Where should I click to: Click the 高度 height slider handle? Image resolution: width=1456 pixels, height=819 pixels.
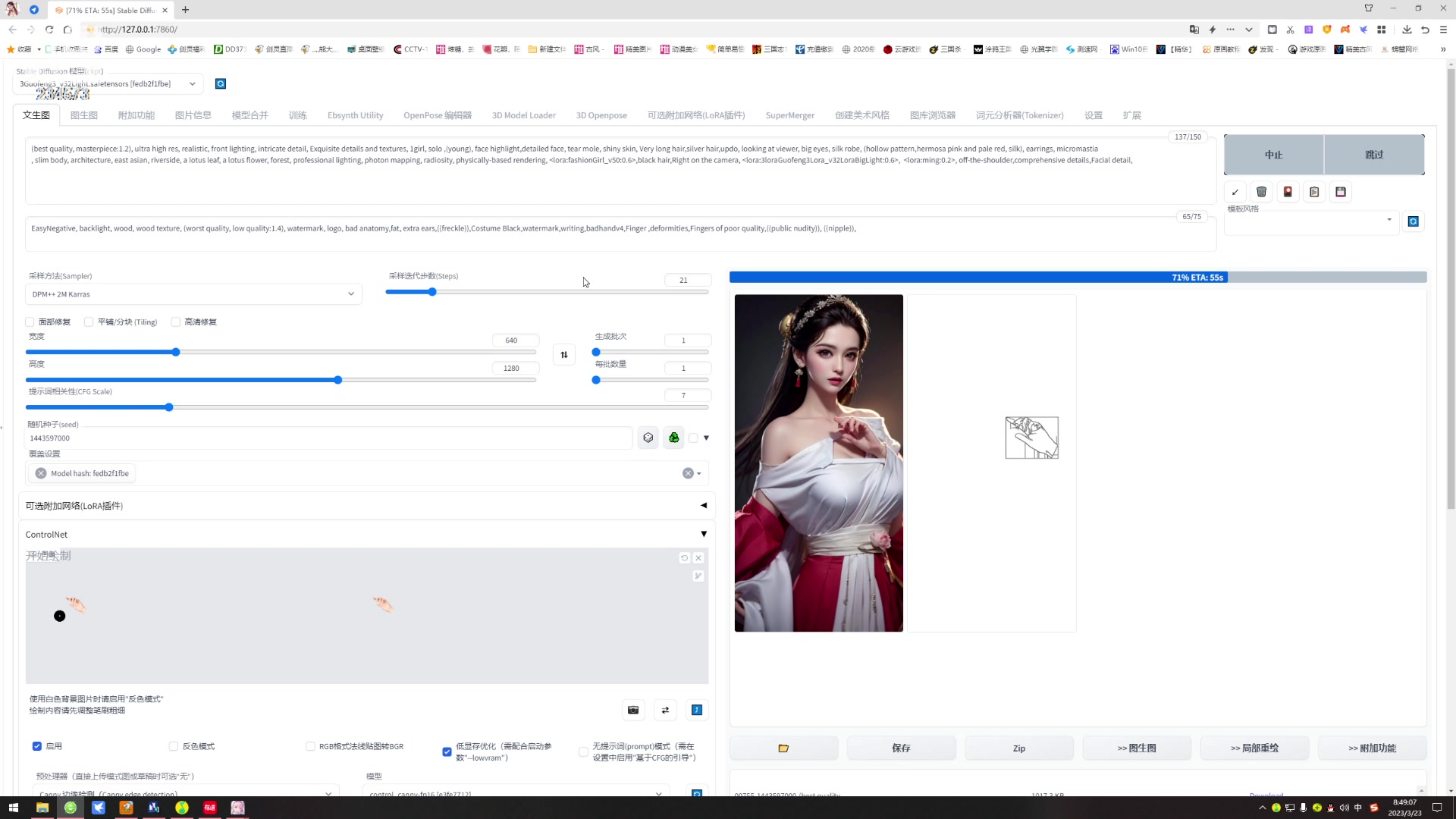337,380
